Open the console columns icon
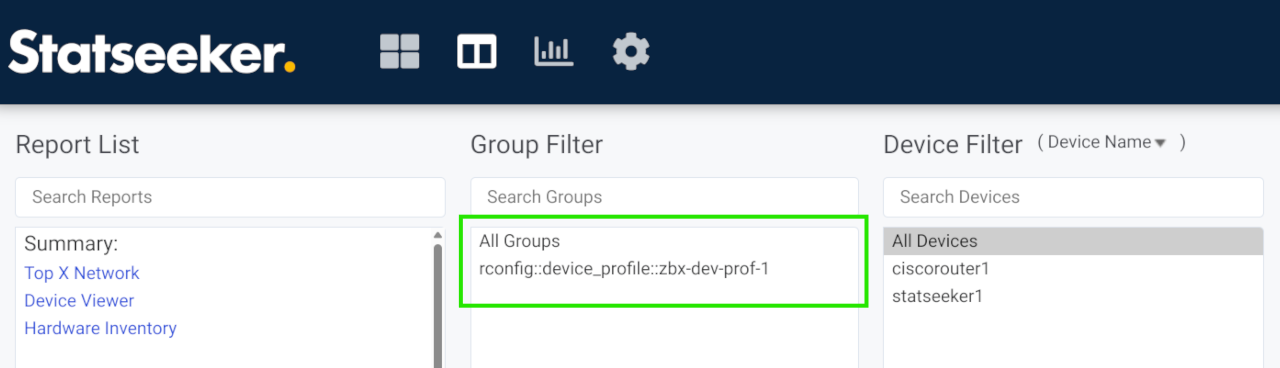 [477, 51]
